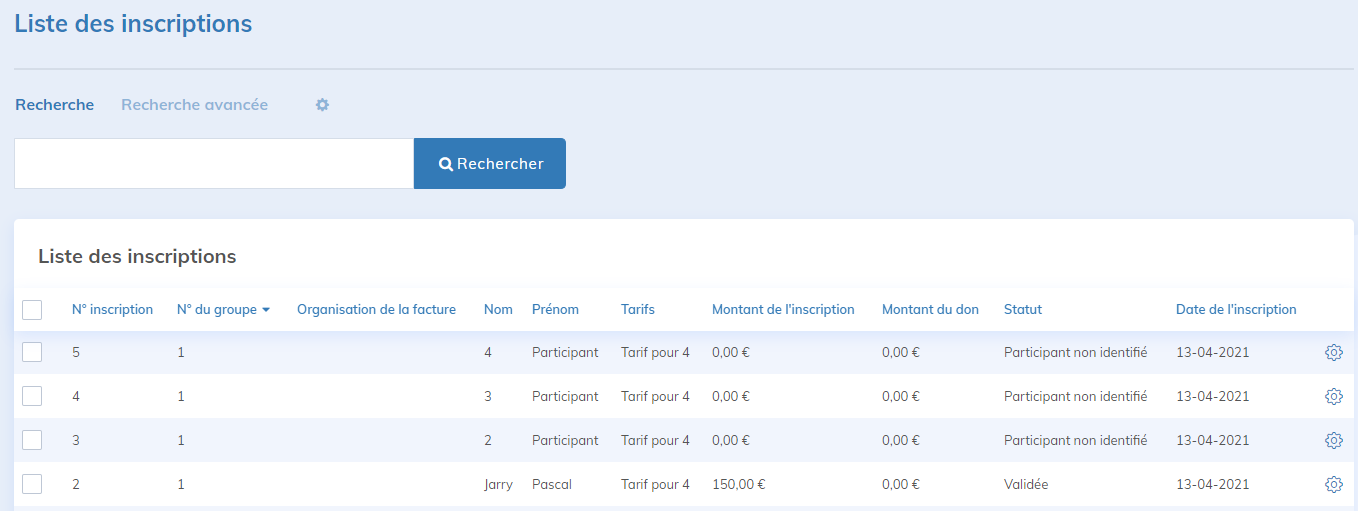Open the Recherche avancée tab
1358x511 pixels.
[x=194, y=105]
